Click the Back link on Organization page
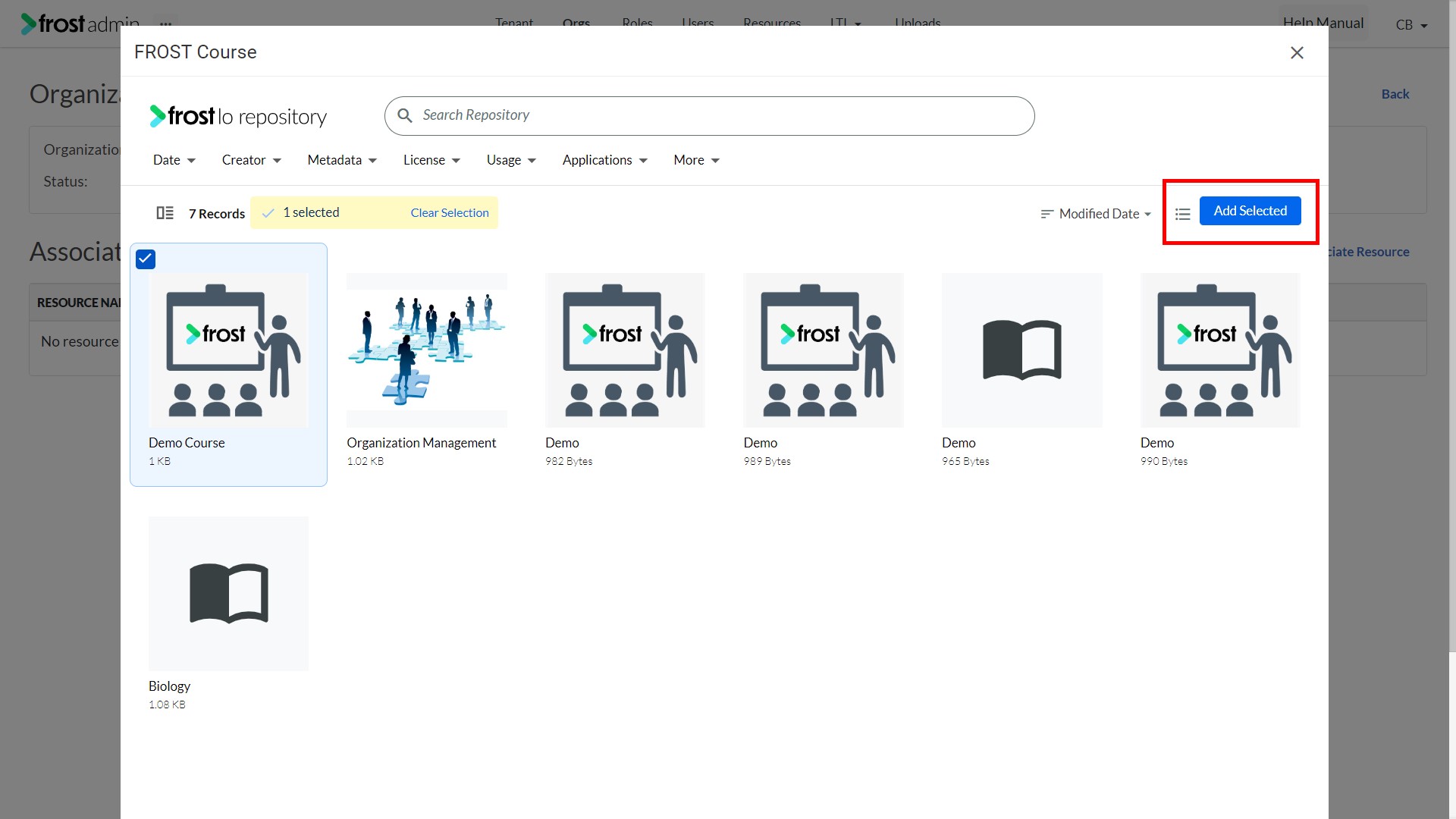 (1395, 94)
